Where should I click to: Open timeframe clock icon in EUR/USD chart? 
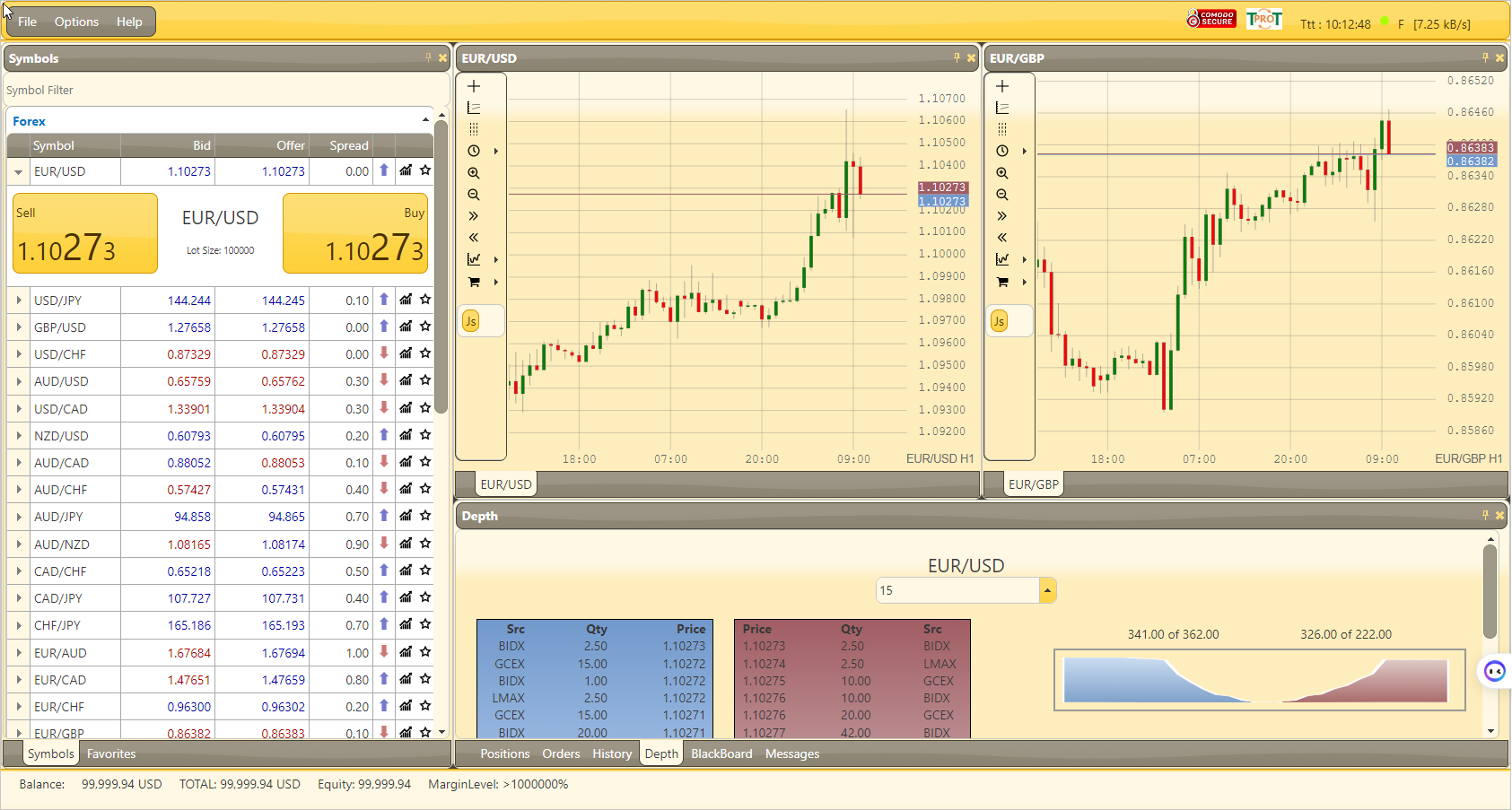click(x=474, y=151)
